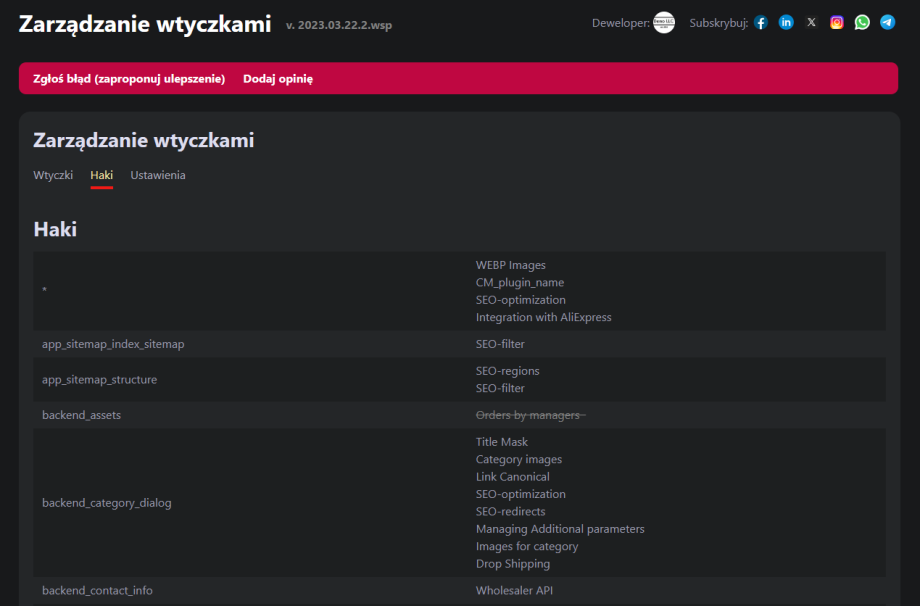Click the Integration with AliExpress entry

pyautogui.click(x=543, y=318)
